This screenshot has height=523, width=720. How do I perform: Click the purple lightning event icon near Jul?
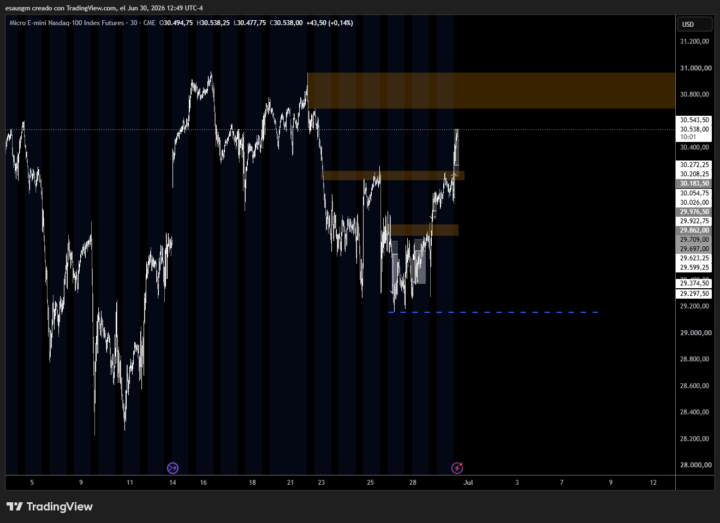pos(457,468)
